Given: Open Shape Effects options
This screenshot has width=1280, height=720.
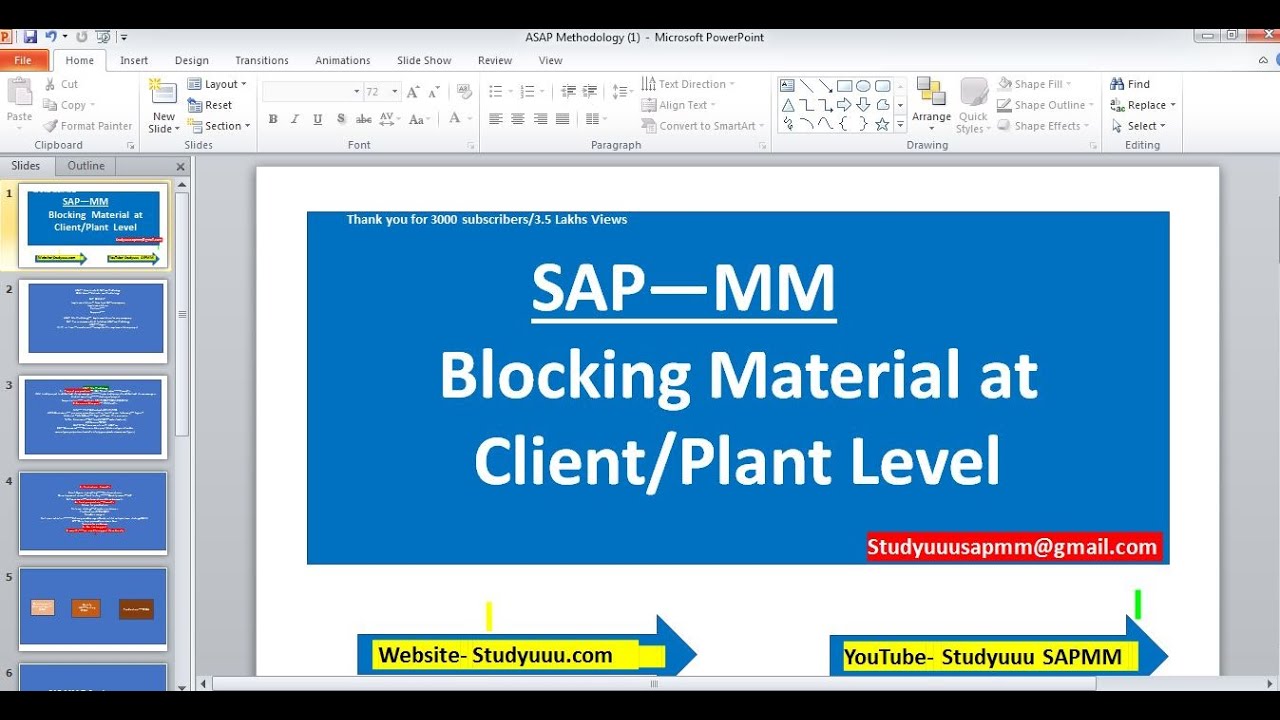Looking at the screenshot, I should (1045, 126).
